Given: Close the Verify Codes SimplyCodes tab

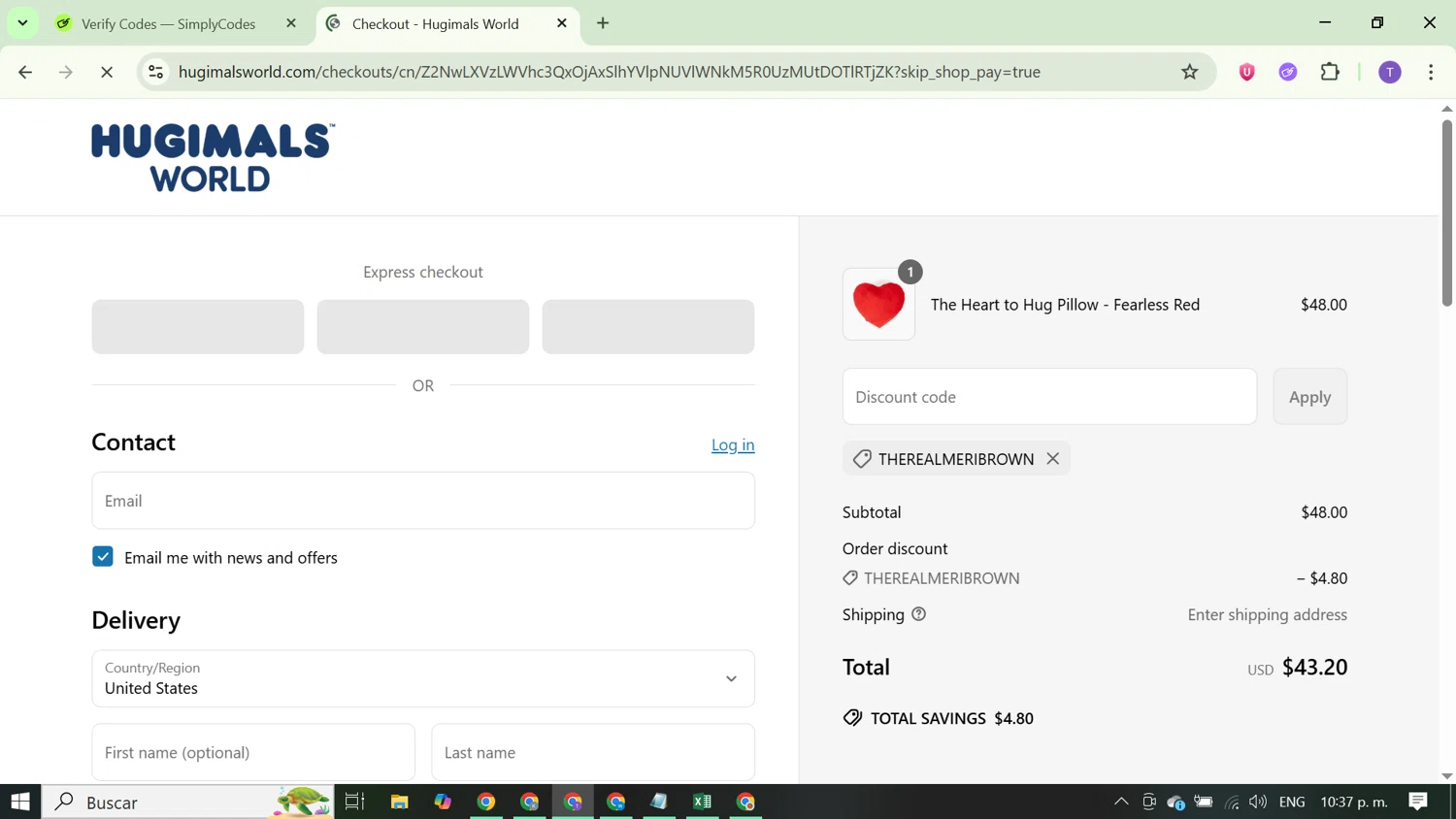Looking at the screenshot, I should pyautogui.click(x=291, y=23).
